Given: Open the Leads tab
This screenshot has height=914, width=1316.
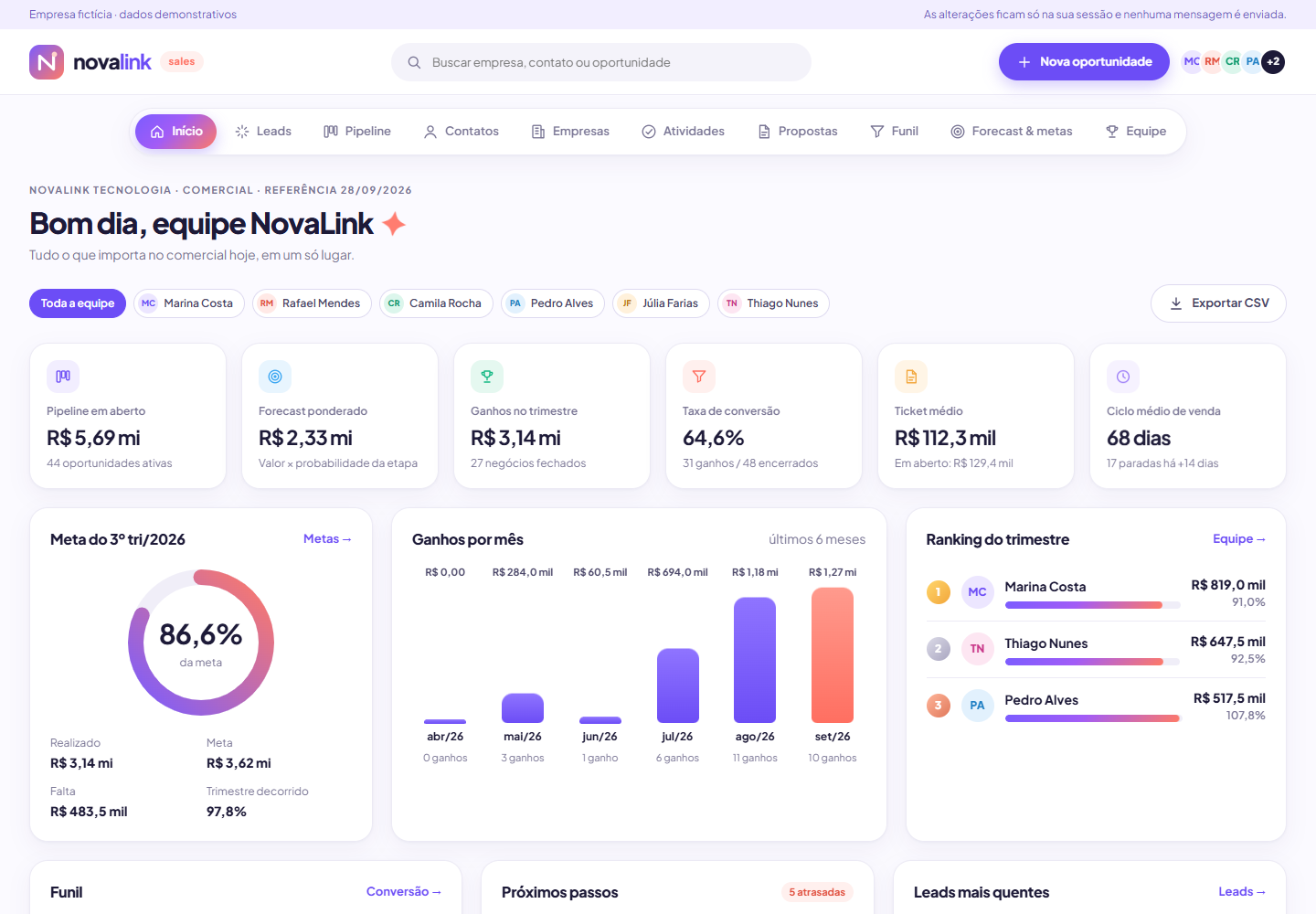Looking at the screenshot, I should coord(263,132).
